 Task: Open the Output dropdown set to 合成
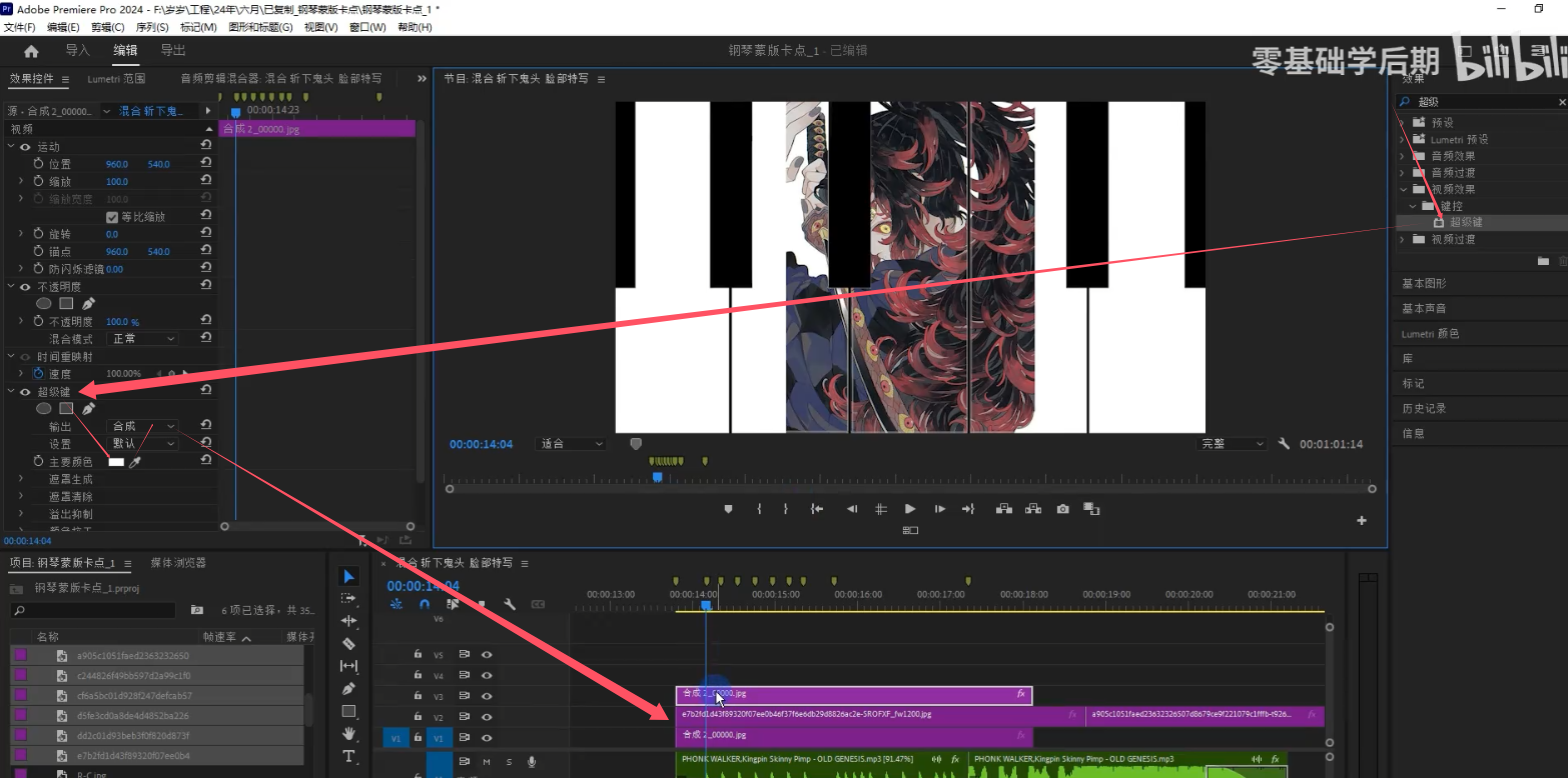(142, 426)
